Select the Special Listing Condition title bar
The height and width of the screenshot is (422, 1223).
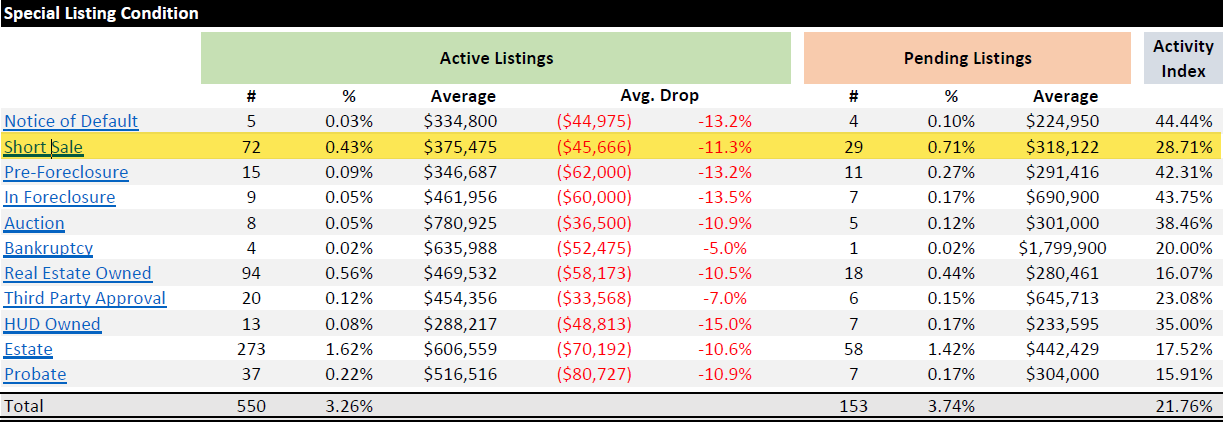click(101, 13)
